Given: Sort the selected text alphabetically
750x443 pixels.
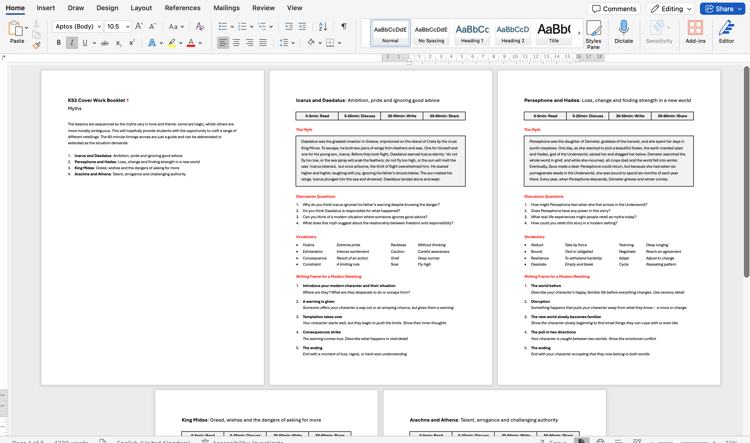Looking at the screenshot, I should coord(323,27).
